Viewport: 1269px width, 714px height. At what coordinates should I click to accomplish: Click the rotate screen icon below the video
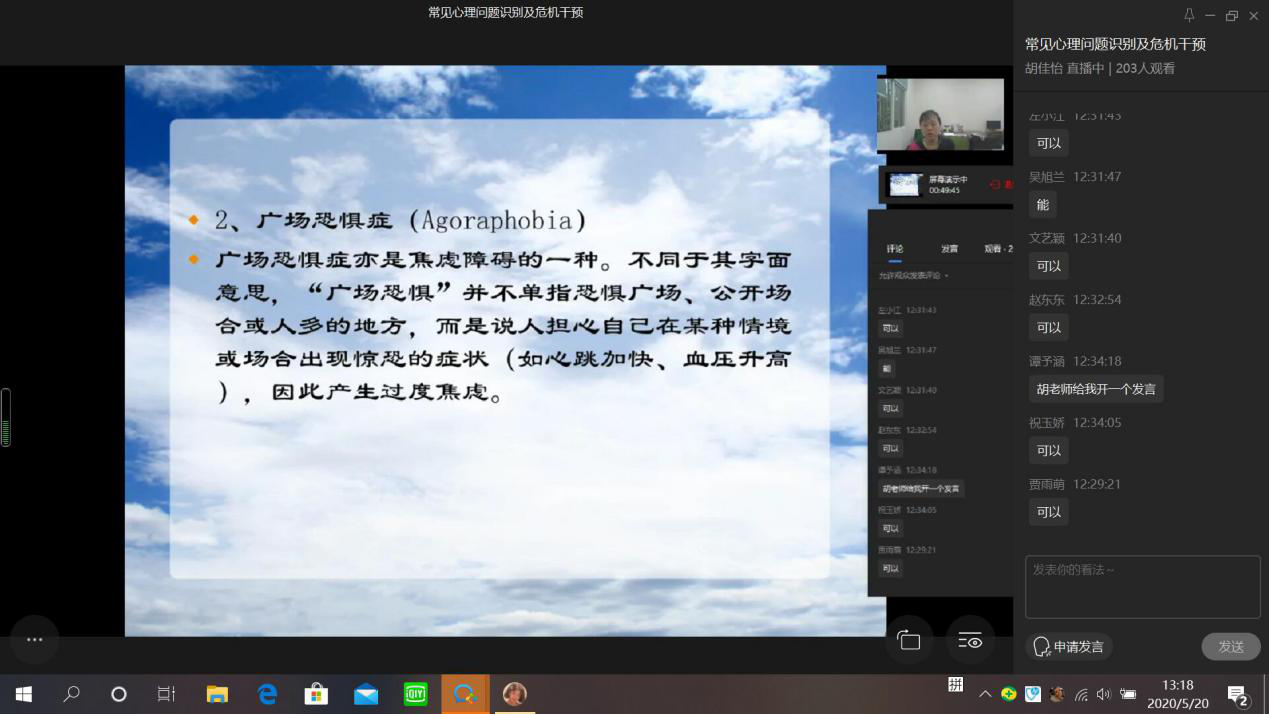point(908,641)
